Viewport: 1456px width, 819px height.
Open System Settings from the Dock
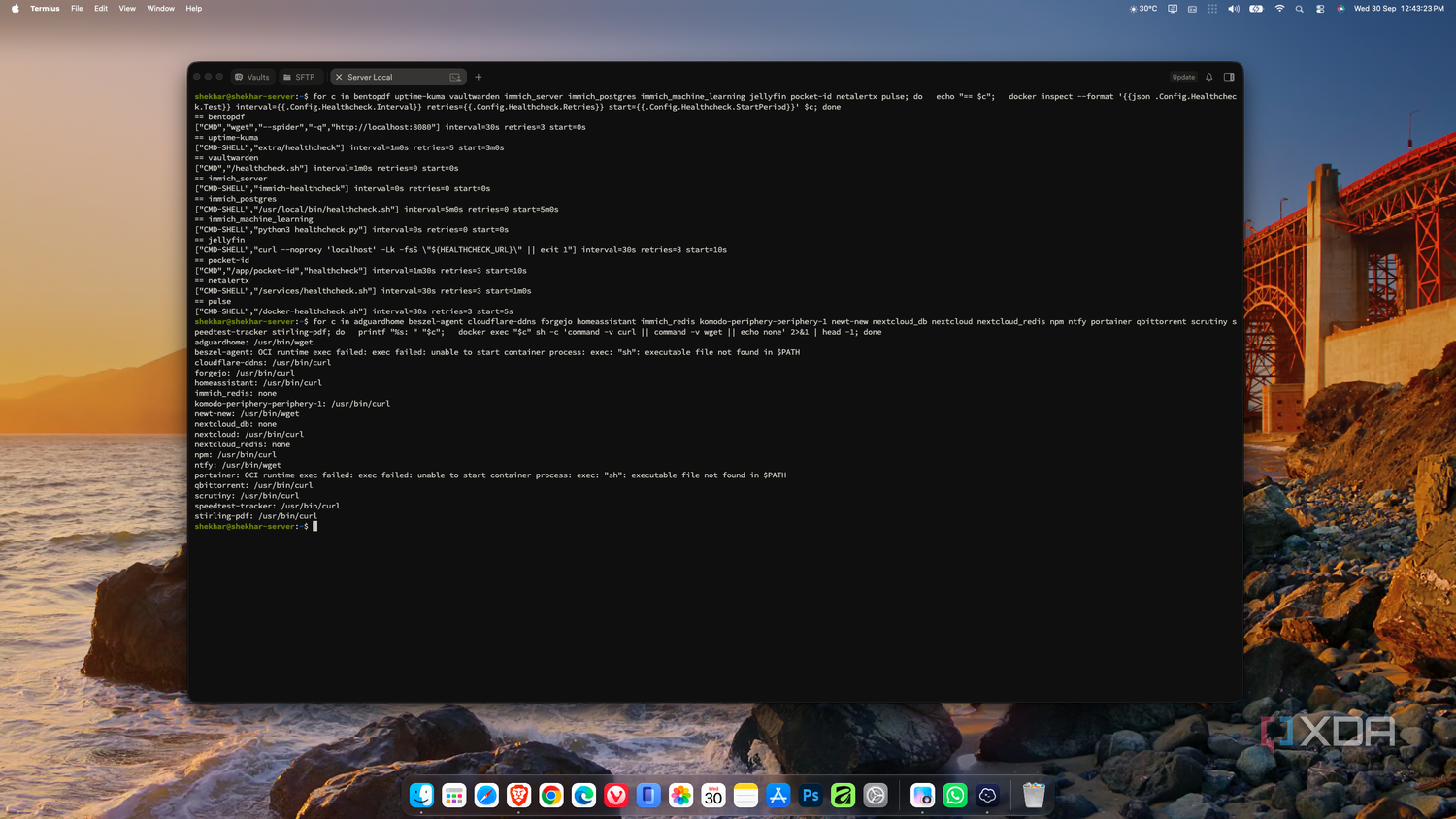click(876, 796)
